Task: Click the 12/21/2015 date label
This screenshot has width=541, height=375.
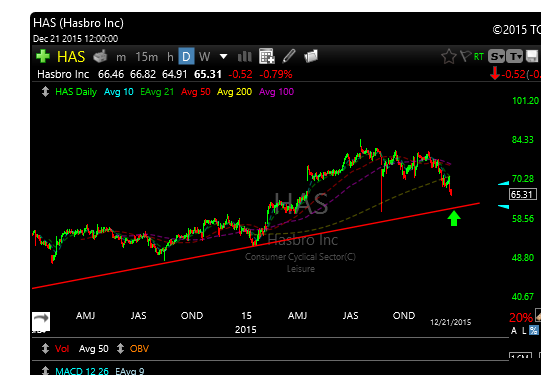Action: tap(450, 322)
